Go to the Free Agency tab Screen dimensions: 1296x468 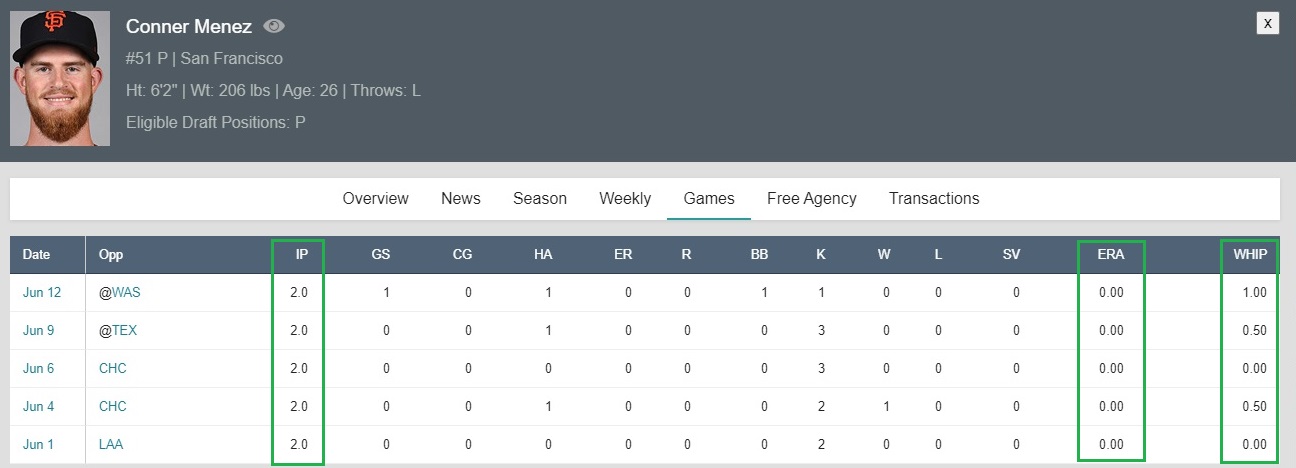812,198
